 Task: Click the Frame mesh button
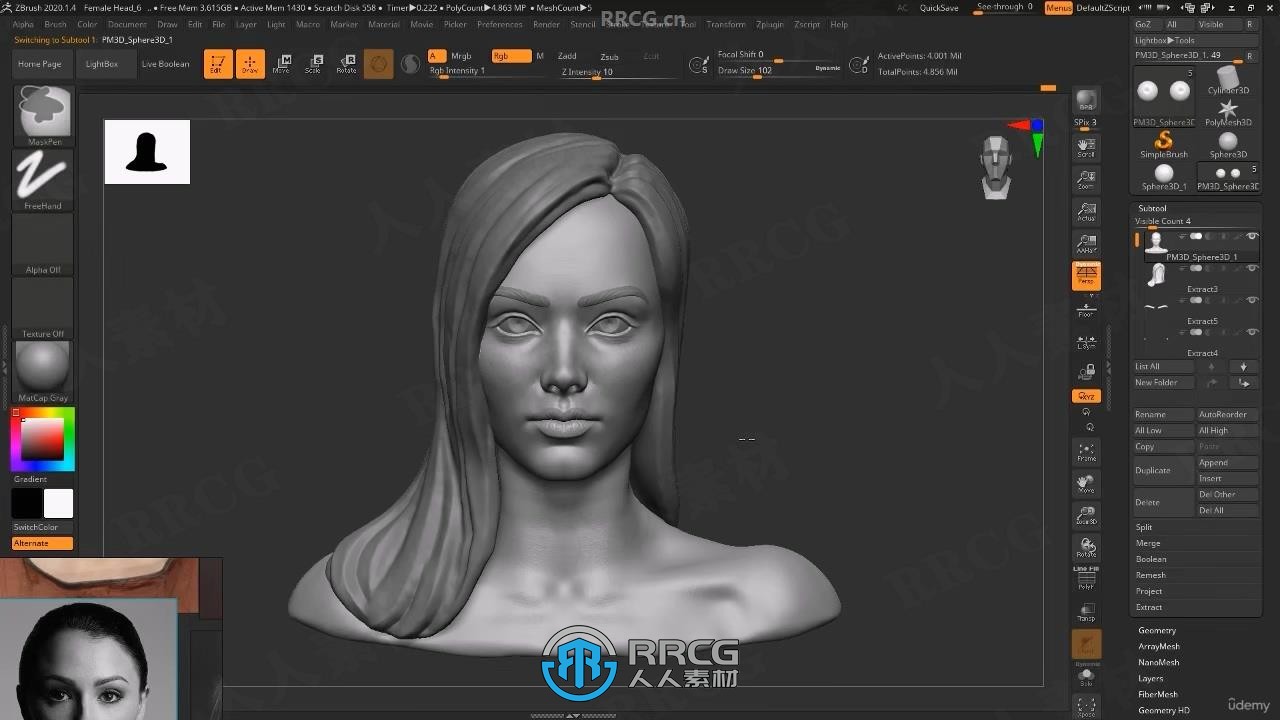[1086, 452]
